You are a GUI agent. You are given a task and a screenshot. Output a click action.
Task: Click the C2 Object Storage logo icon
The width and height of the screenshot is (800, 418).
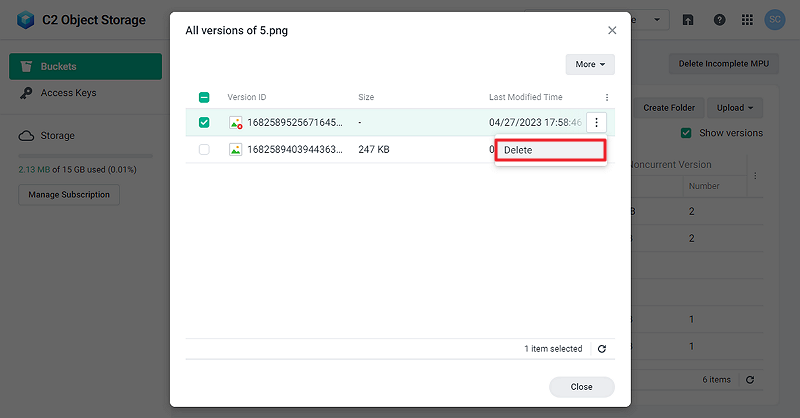click(x=26, y=20)
